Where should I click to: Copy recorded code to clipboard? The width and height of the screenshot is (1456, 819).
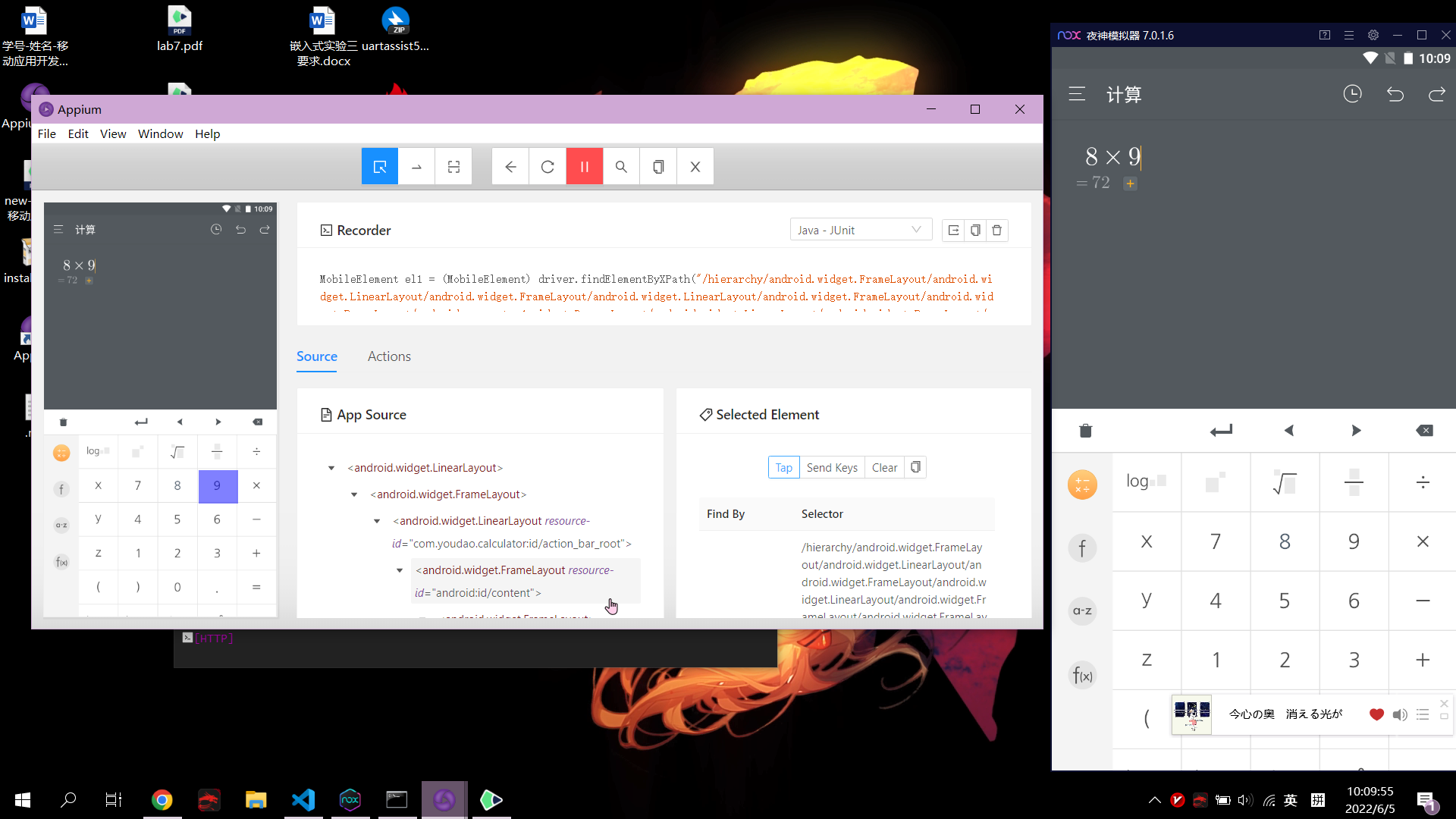click(x=975, y=230)
